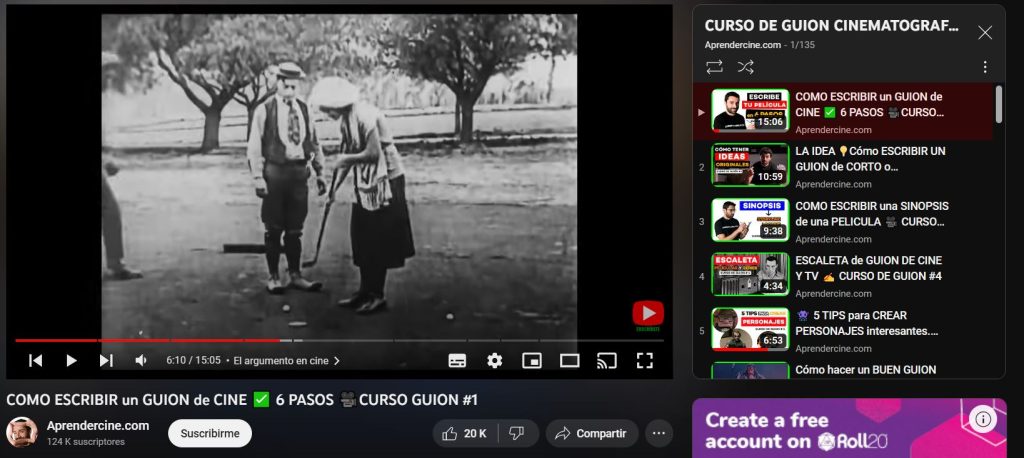Open Aprendercine.com channel name below video
Image resolution: width=1024 pixels, height=458 pixels.
98,426
